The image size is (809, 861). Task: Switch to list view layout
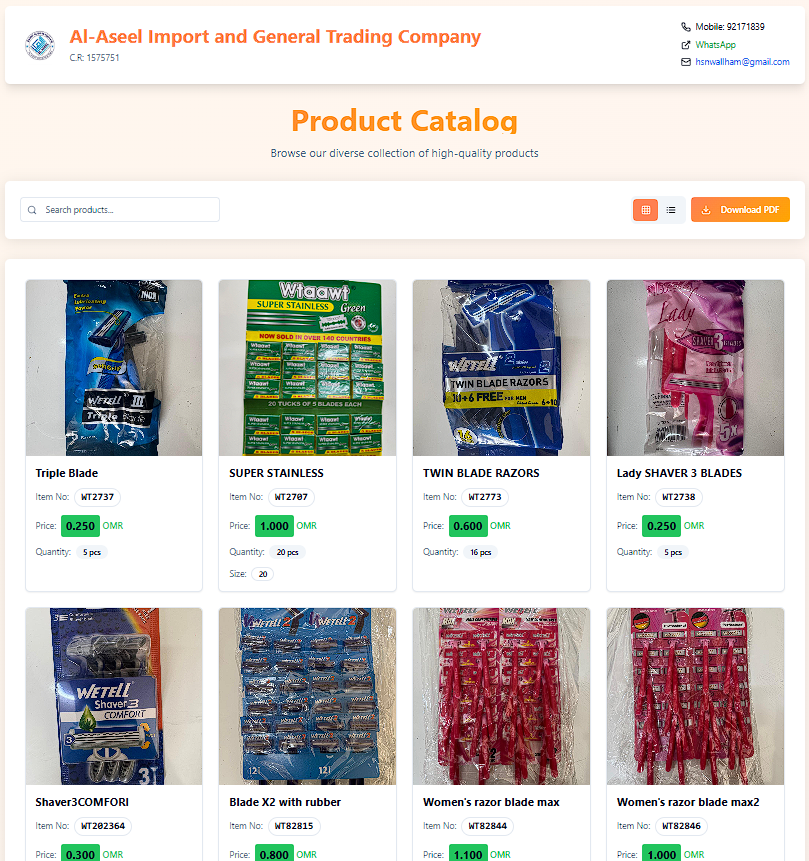[x=671, y=210]
